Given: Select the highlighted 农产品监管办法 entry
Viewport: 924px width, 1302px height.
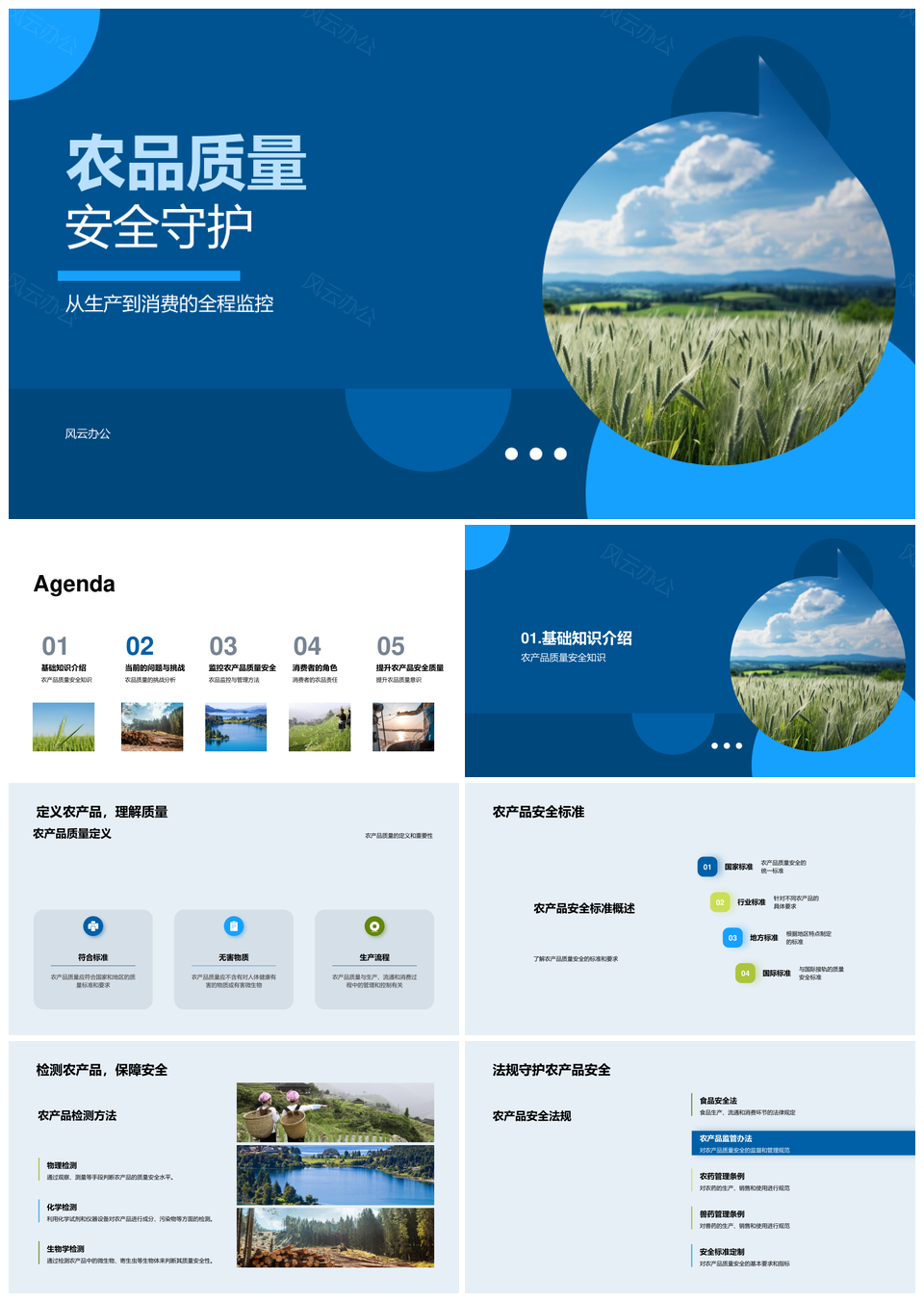Looking at the screenshot, I should point(803,1143).
